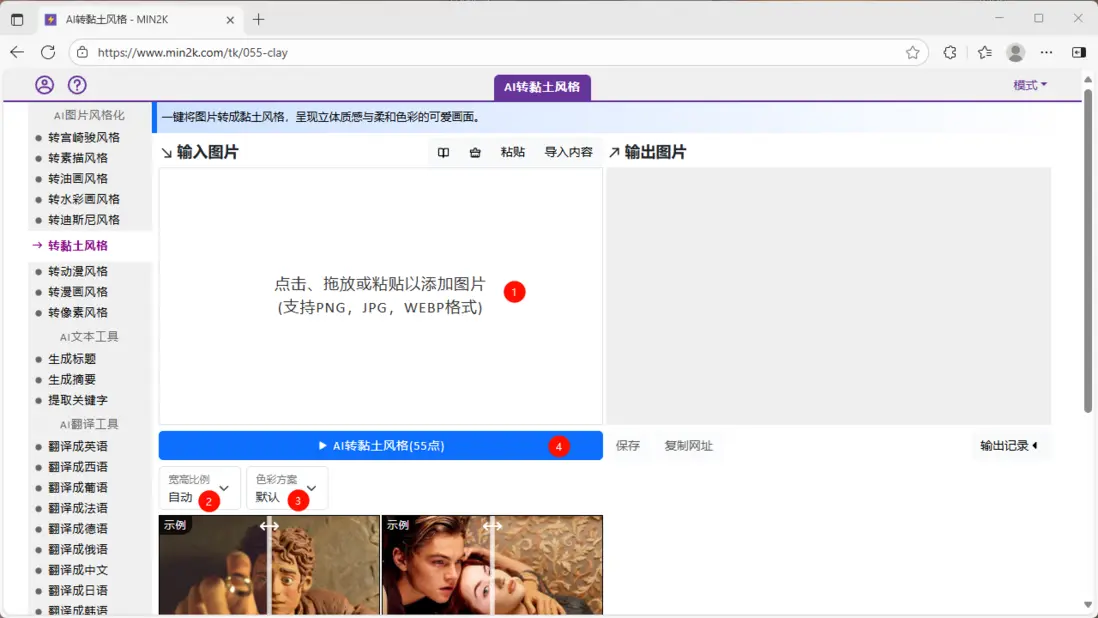1098x618 pixels.
Task: Open 翻译成德语 tool
Action: point(78,529)
